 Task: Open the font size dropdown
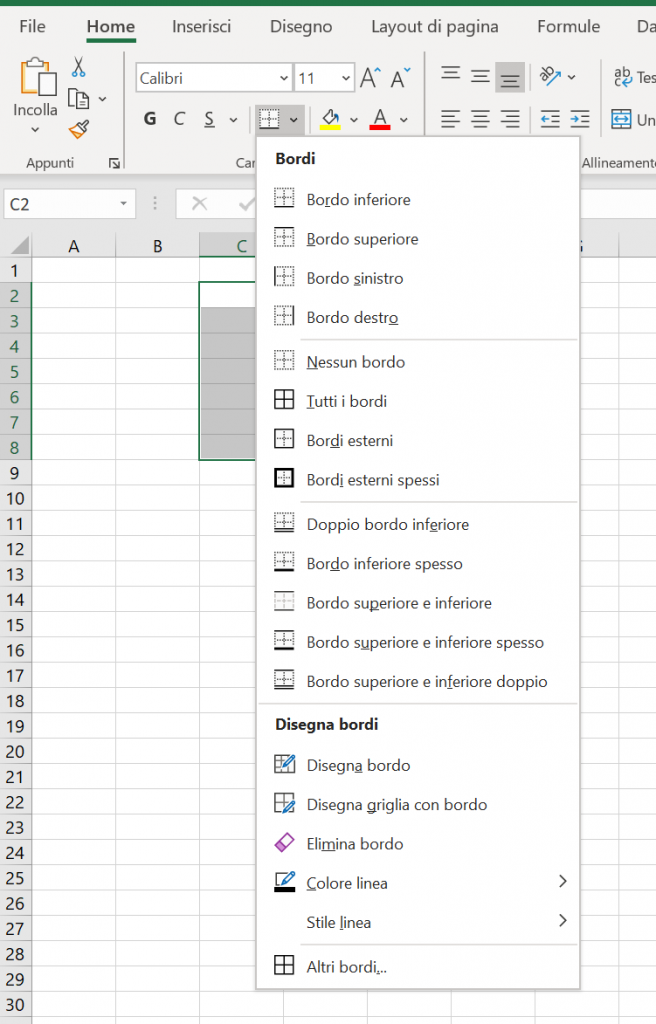click(x=346, y=78)
